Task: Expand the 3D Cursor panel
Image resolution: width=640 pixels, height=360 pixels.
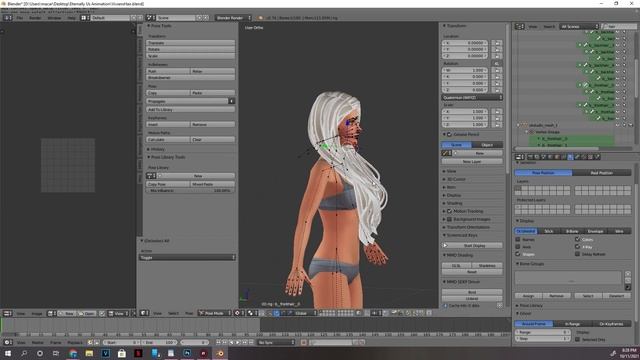Action: 444,179
